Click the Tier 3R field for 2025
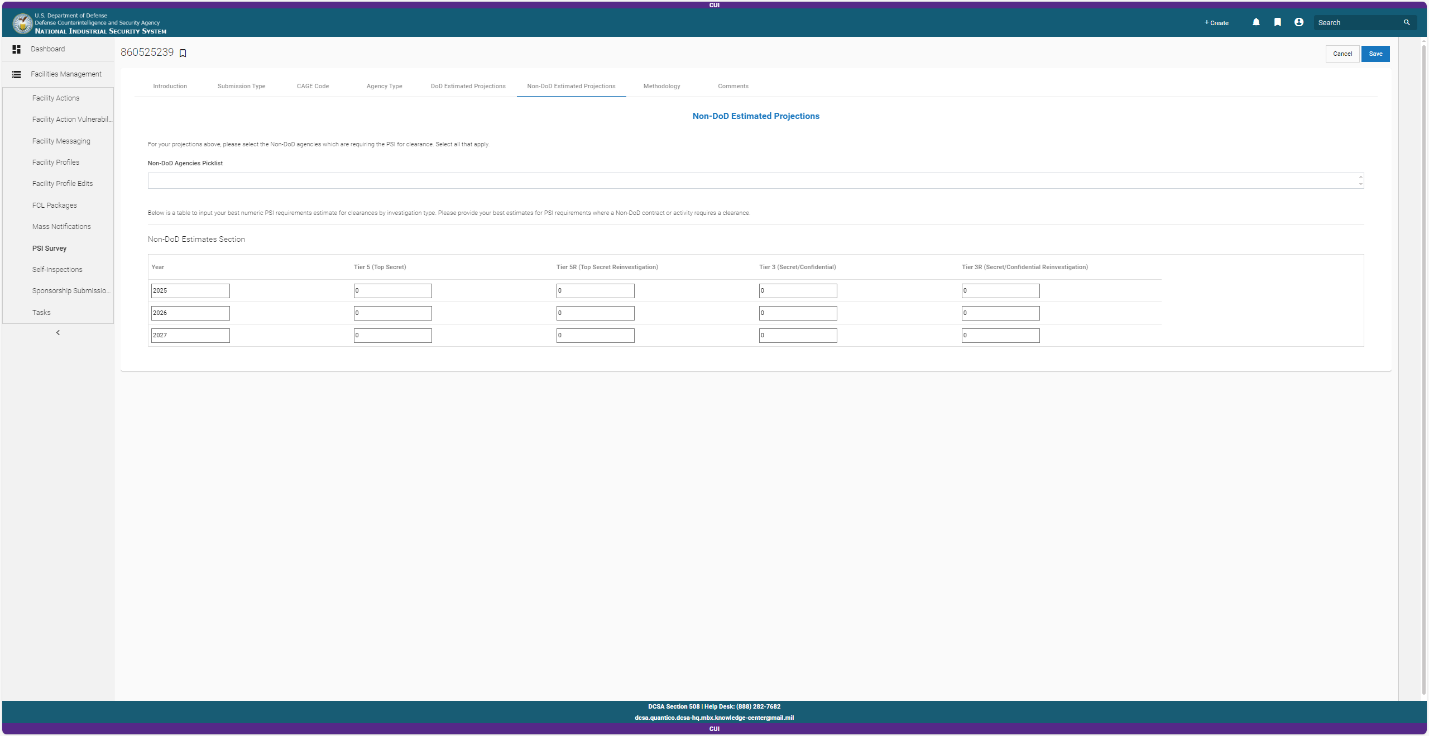Viewport: 1429px width, 736px height. (x=1000, y=291)
